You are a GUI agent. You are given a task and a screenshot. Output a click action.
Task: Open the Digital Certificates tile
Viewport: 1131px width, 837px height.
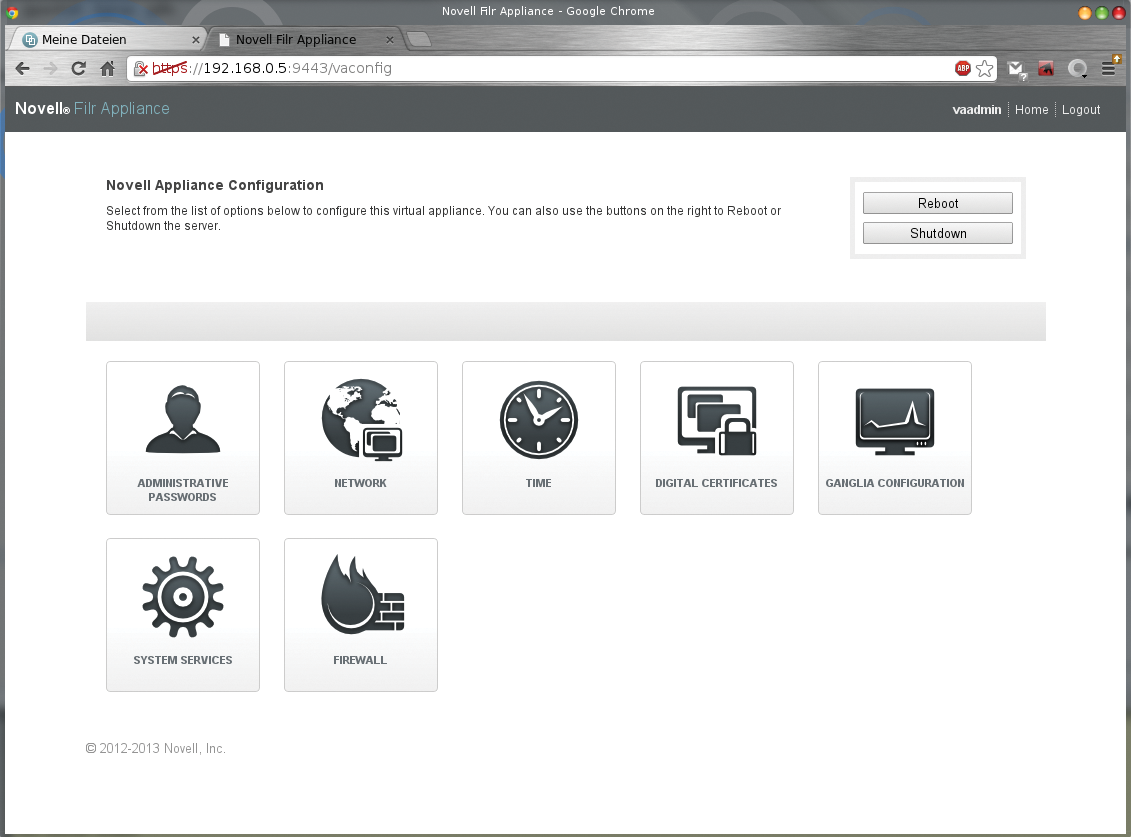click(716, 438)
